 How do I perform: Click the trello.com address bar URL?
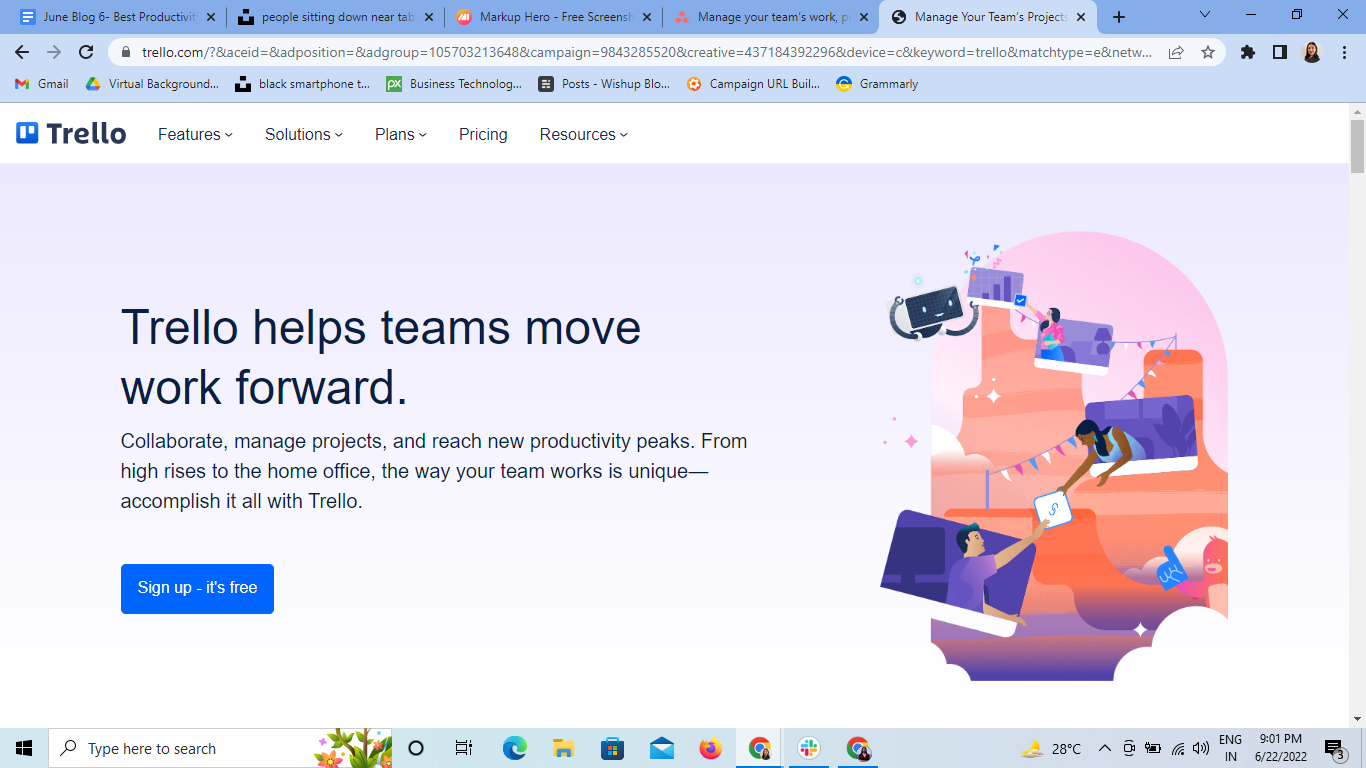(647, 52)
